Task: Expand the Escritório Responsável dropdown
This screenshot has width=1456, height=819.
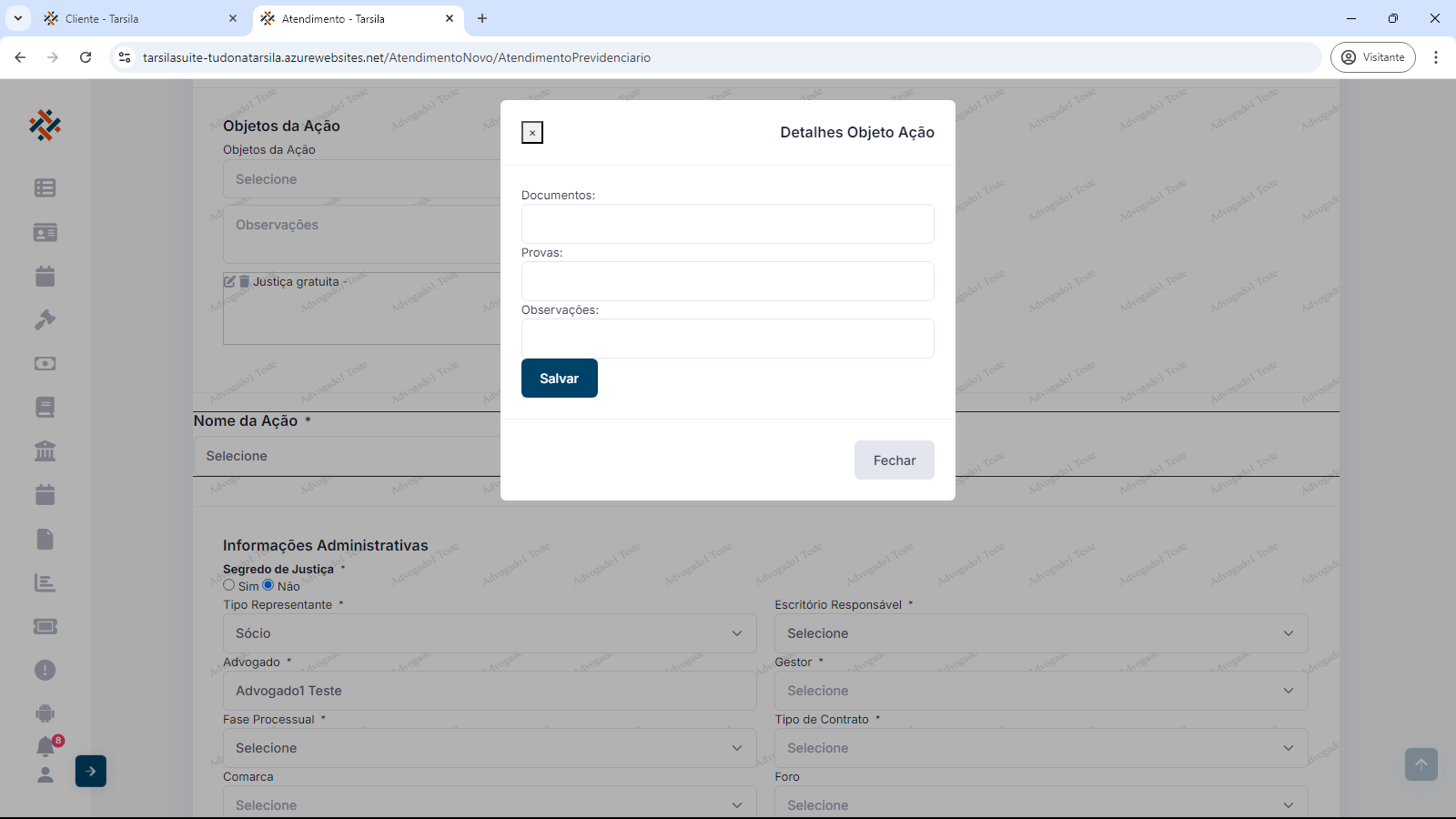Action: point(1040,633)
